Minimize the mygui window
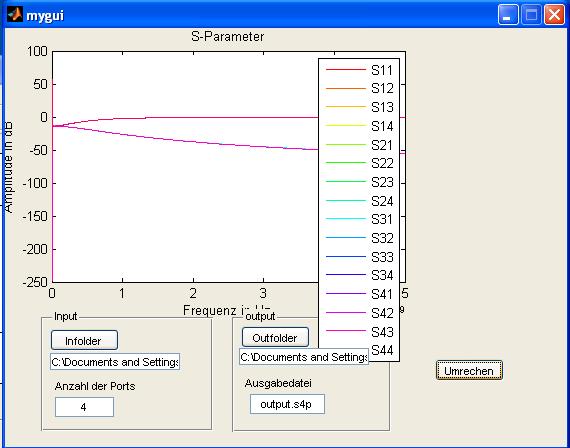The image size is (570, 448). tap(508, 15)
